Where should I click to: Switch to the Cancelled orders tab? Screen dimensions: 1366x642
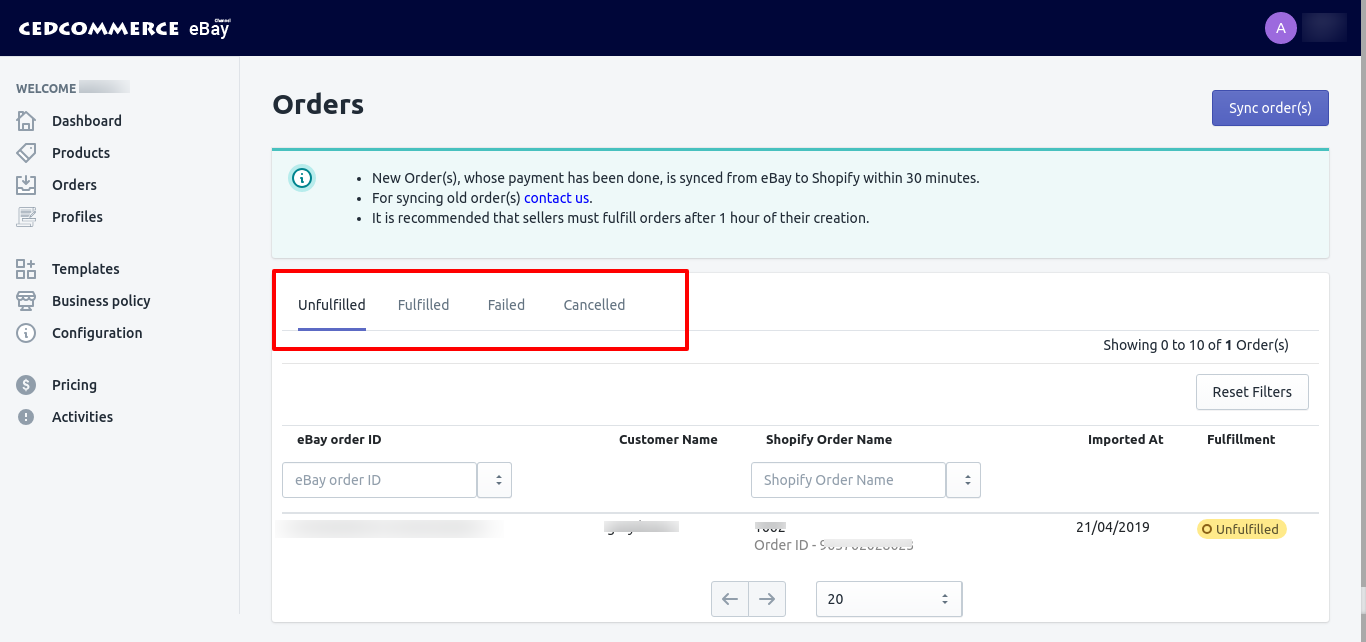[x=594, y=305]
